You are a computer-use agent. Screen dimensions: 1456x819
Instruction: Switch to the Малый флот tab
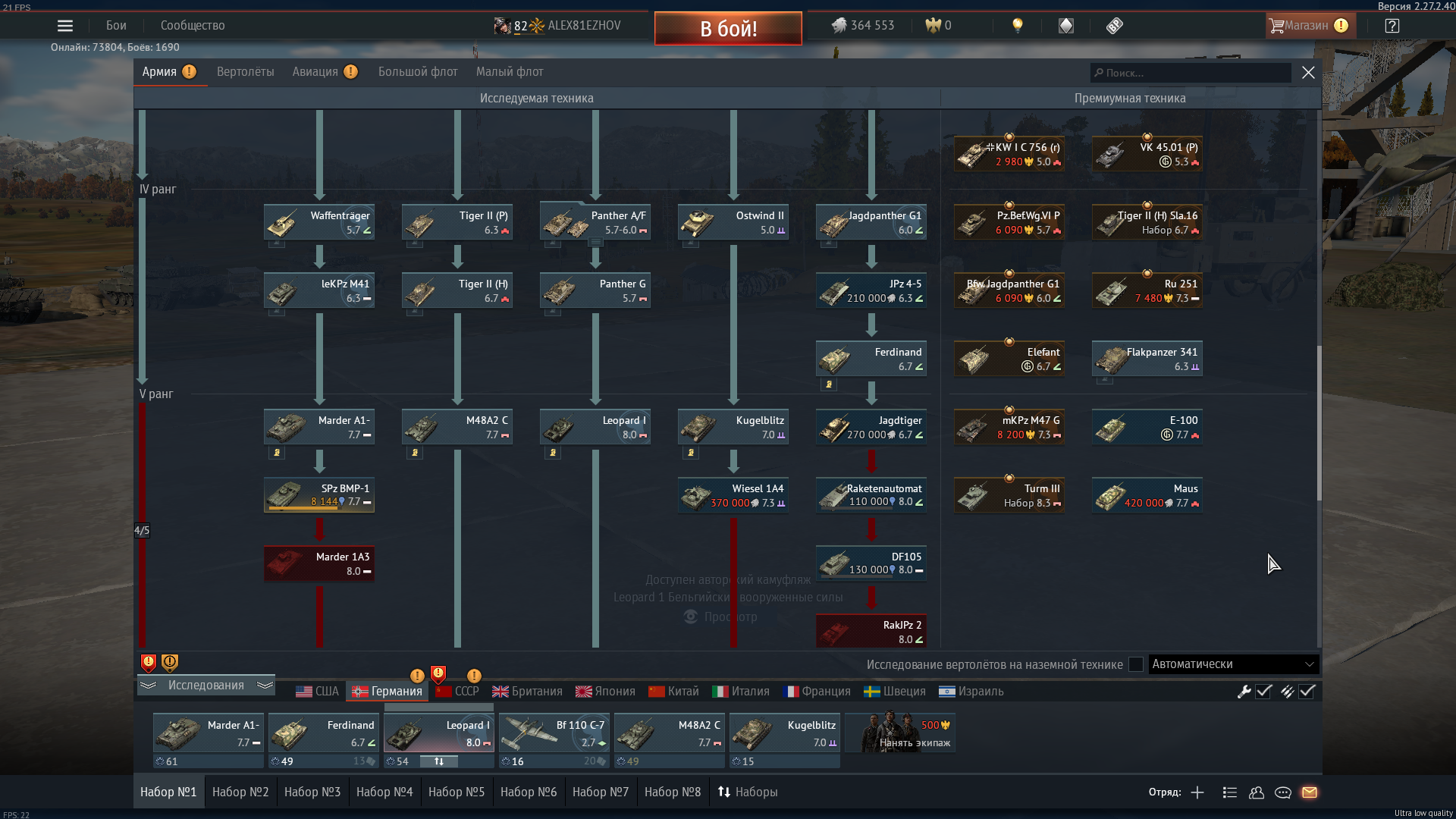click(510, 72)
